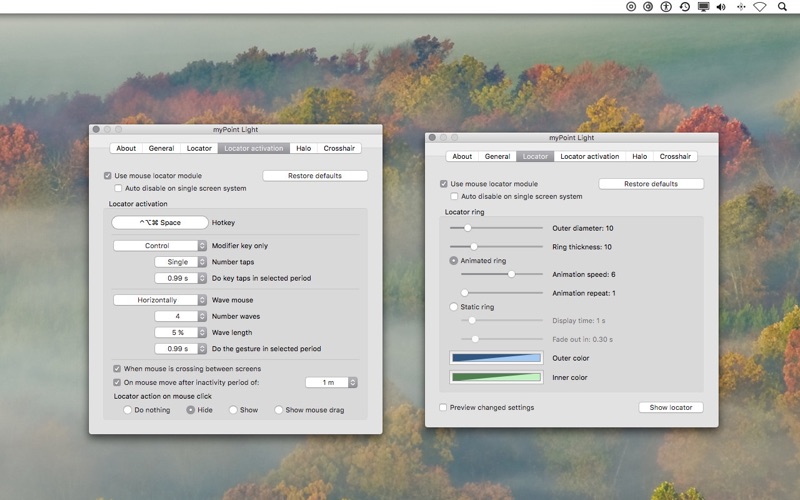This screenshot has height=500, width=800.
Task: Choose 'Show mouse drag' click action
Action: tap(277, 410)
